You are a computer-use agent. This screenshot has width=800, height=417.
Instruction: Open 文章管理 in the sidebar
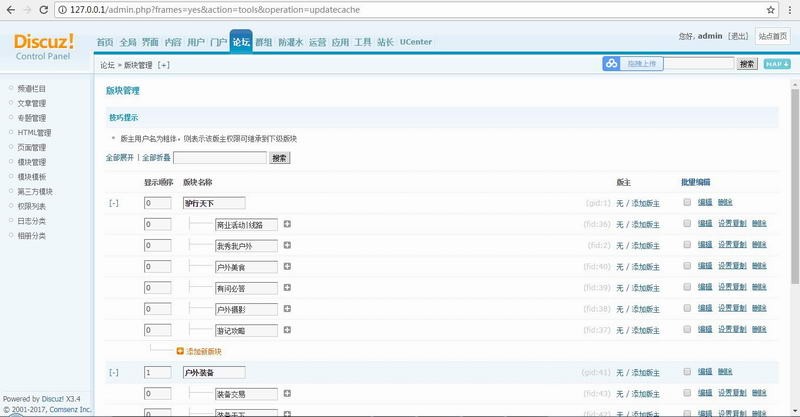click(32, 103)
